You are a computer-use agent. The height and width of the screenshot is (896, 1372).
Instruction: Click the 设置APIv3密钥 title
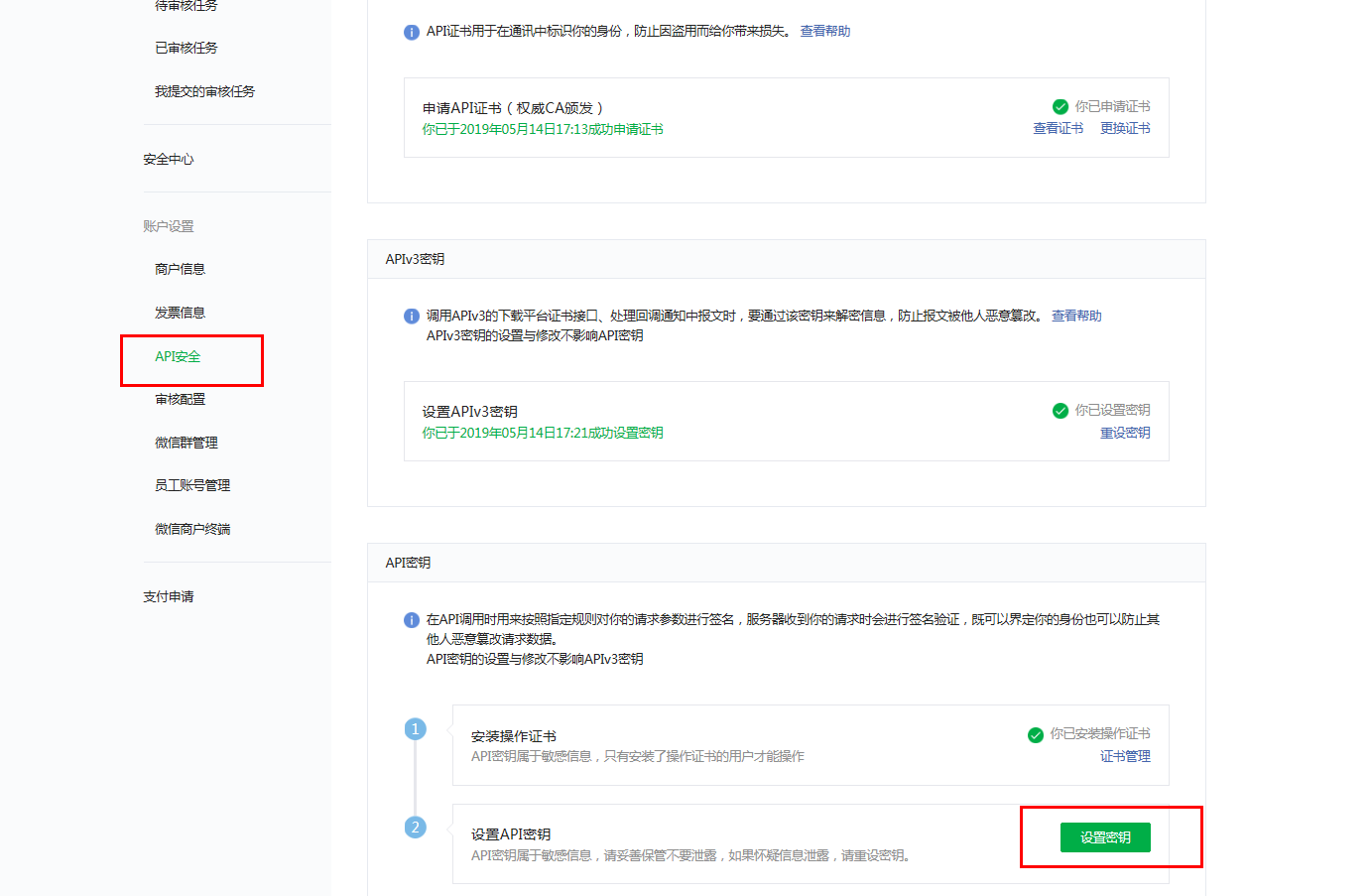tap(469, 412)
